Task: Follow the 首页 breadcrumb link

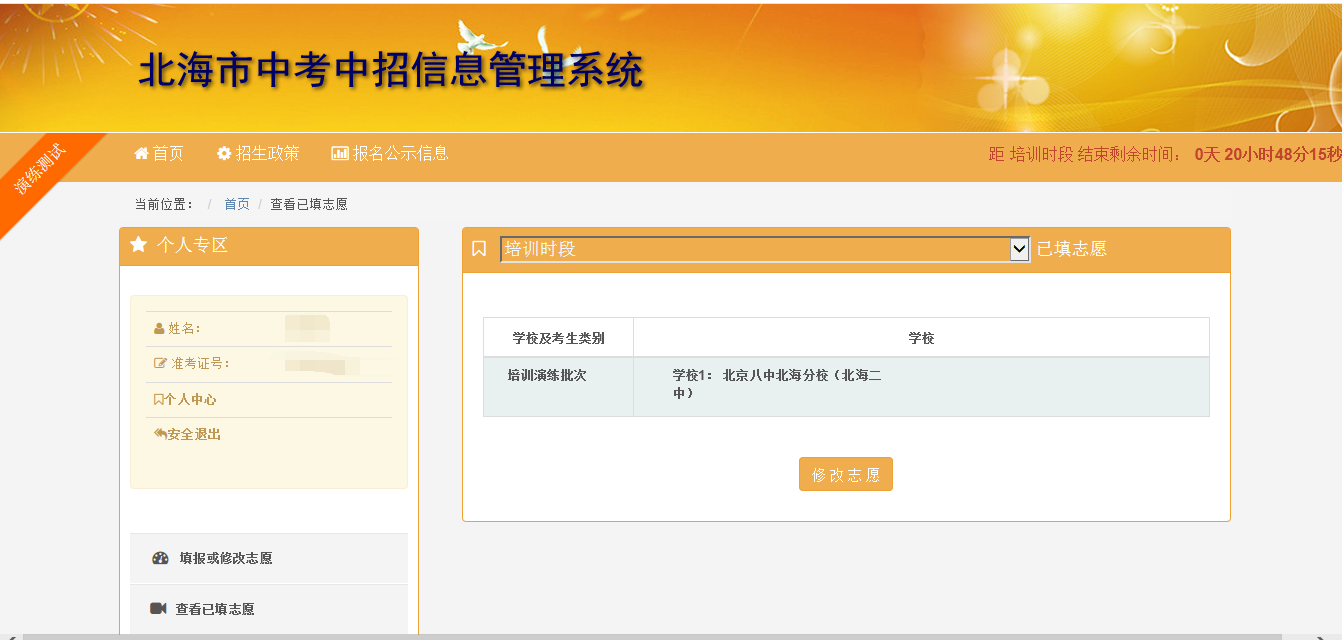Action: [x=237, y=204]
